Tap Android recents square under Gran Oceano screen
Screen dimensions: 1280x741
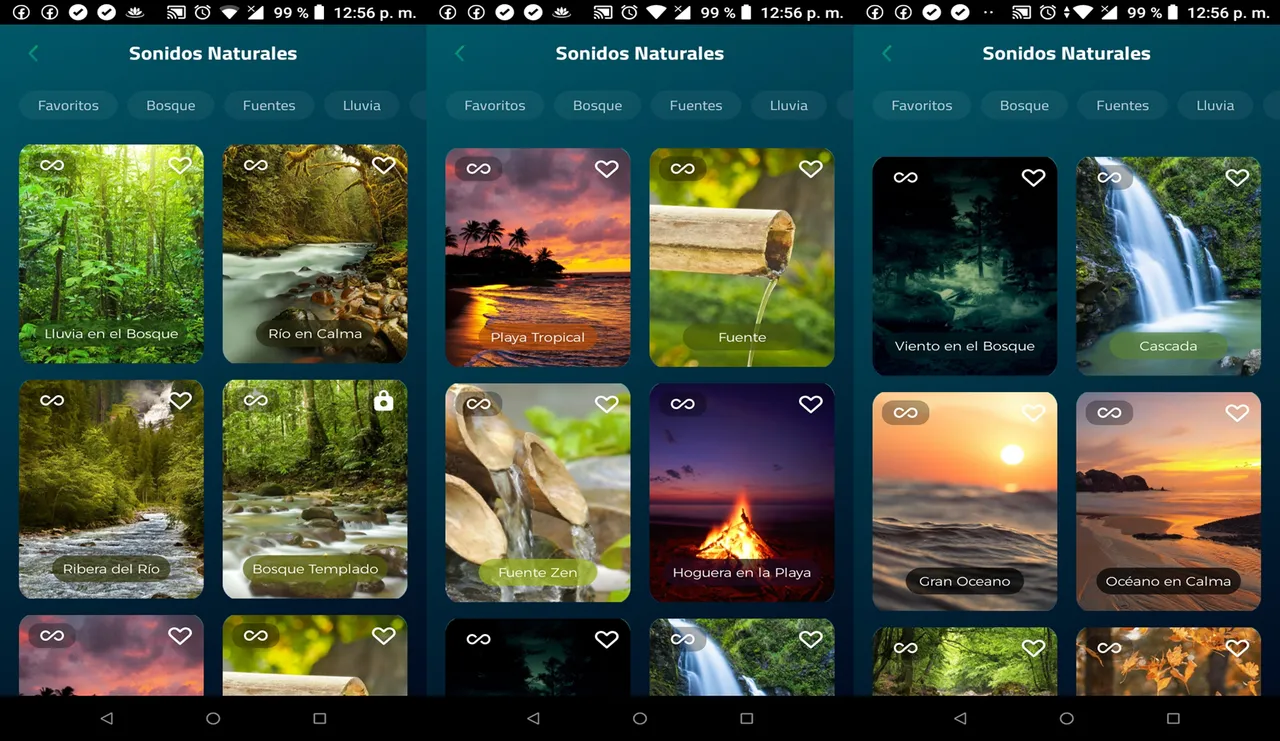click(x=1173, y=718)
